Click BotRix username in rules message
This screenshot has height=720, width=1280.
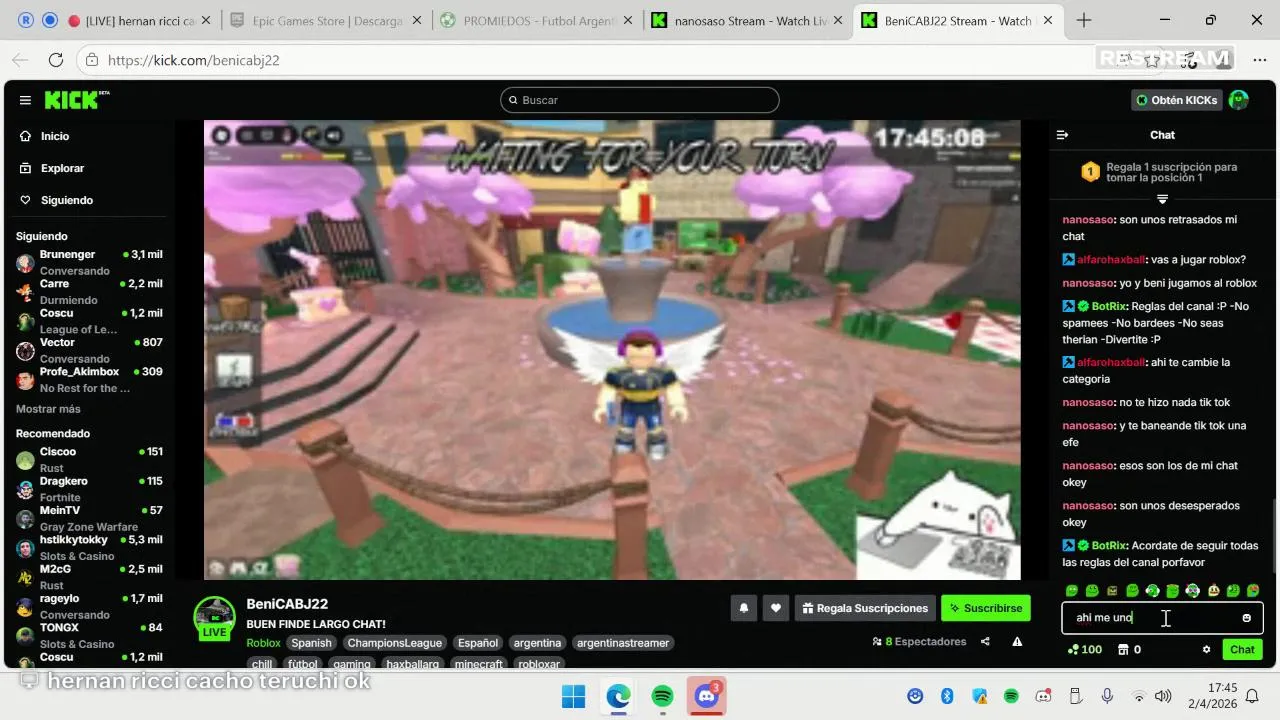click(1109, 306)
